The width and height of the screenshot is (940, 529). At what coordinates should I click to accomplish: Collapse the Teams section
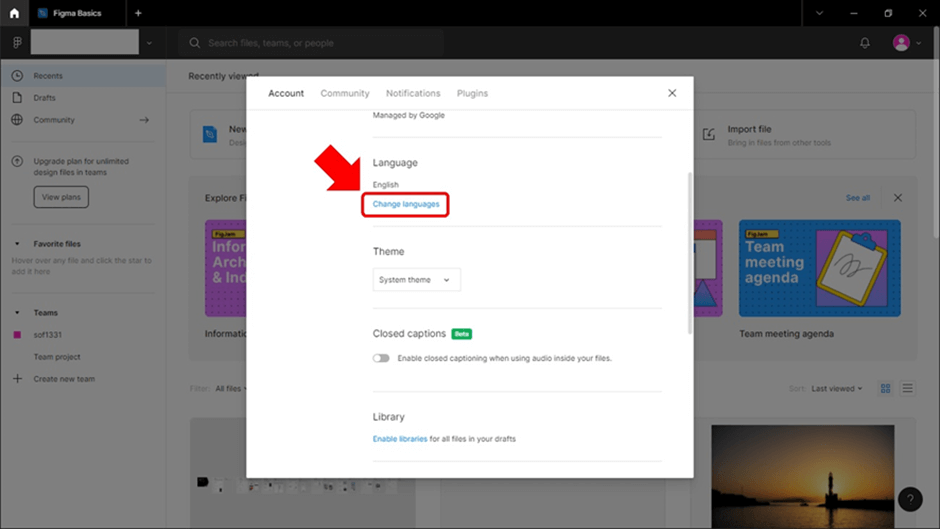[17, 312]
